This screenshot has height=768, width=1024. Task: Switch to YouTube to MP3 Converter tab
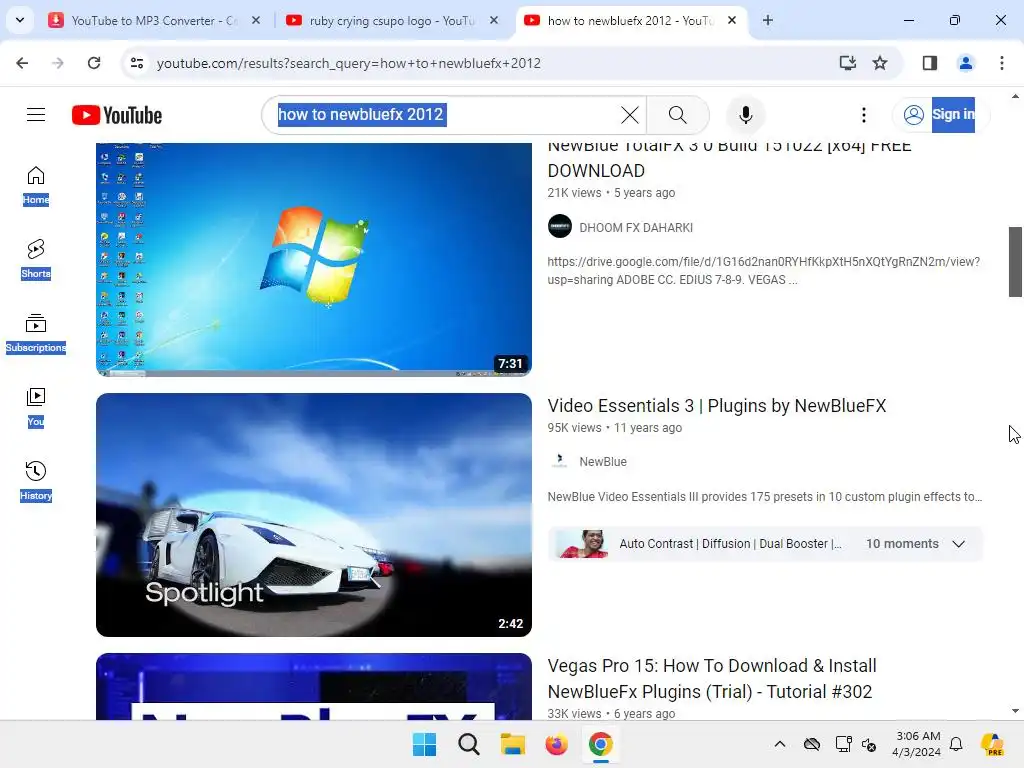154,20
